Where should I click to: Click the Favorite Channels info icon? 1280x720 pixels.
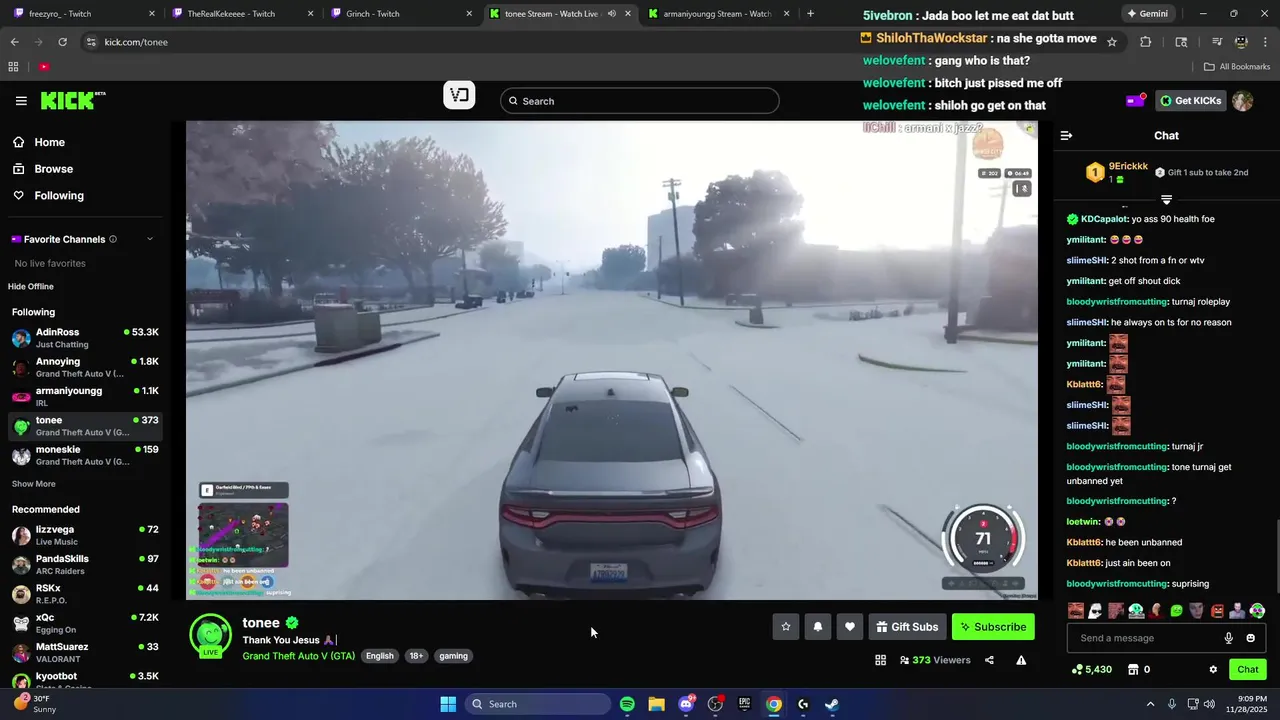tap(113, 239)
